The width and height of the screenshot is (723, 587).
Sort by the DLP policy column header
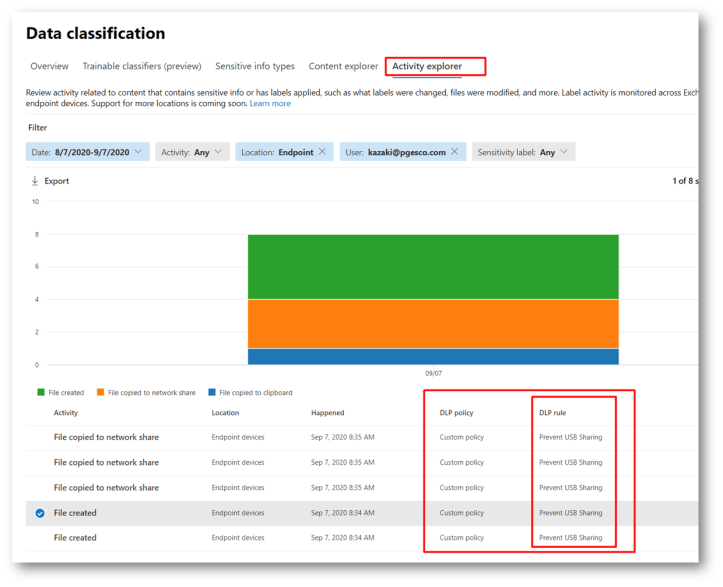point(457,413)
